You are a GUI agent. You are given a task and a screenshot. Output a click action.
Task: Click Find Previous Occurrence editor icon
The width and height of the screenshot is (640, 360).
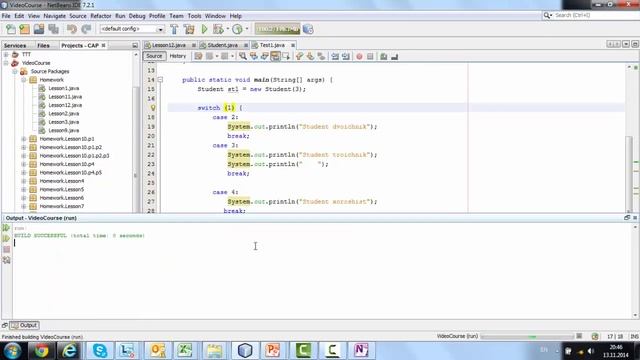(x=253, y=56)
